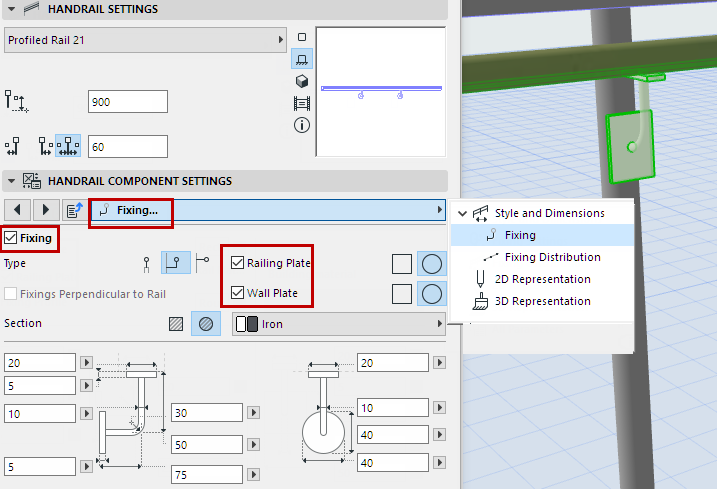Screen dimensions: 717x489
Task: Click the 2D Representation pen icon
Action: (x=480, y=279)
